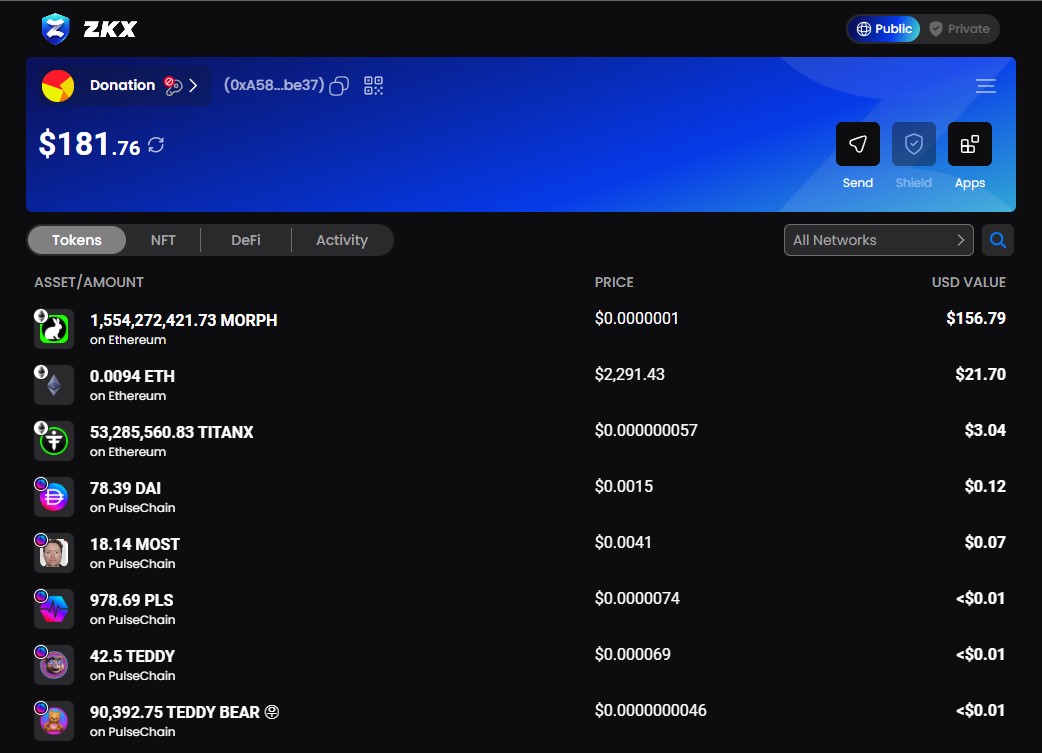This screenshot has width=1042, height=753.
Task: Click the token search magnifier icon
Action: click(x=997, y=240)
